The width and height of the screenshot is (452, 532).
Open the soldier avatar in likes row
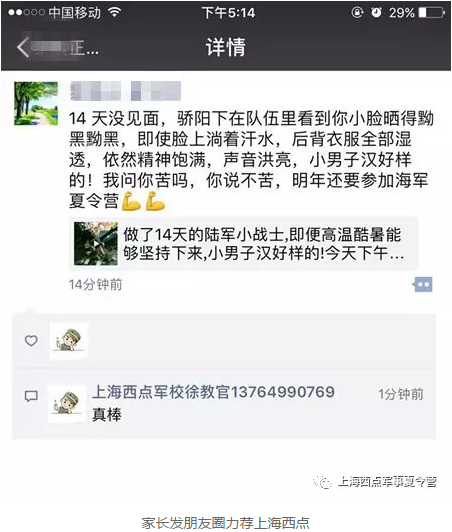(69, 340)
